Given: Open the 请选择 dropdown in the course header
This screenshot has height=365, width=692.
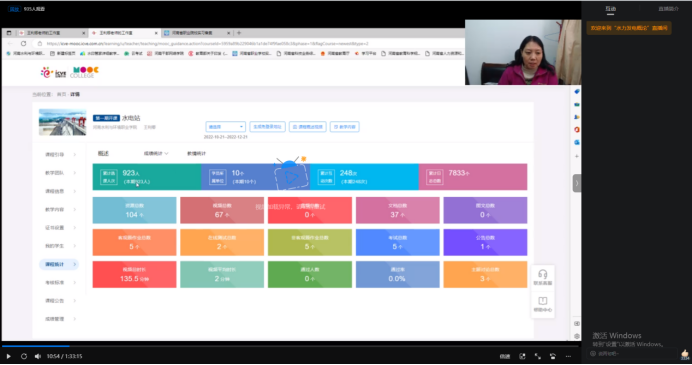Looking at the screenshot, I should 226,127.
